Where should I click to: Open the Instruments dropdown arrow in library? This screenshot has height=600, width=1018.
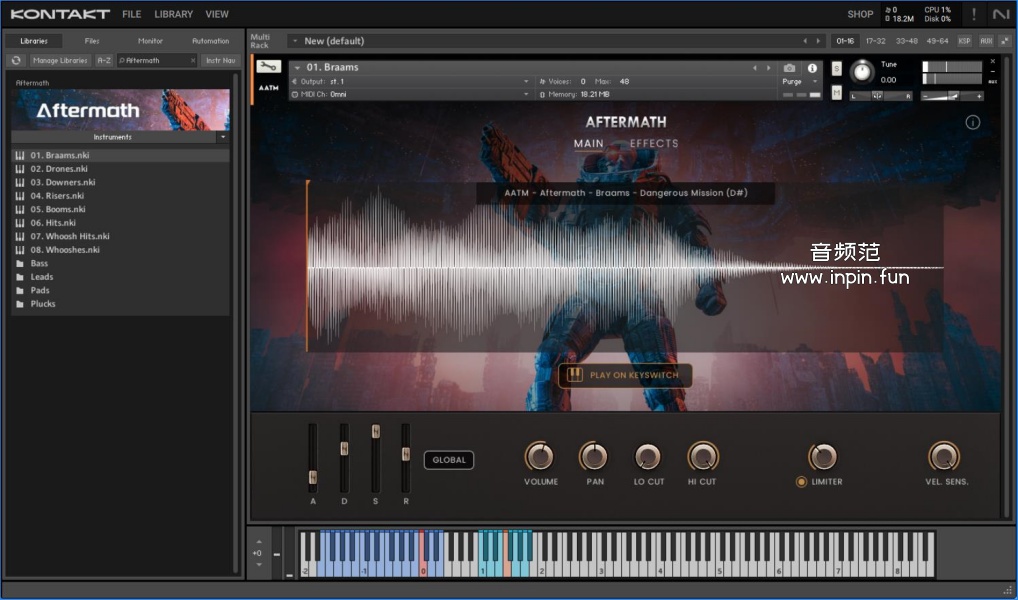tap(222, 137)
